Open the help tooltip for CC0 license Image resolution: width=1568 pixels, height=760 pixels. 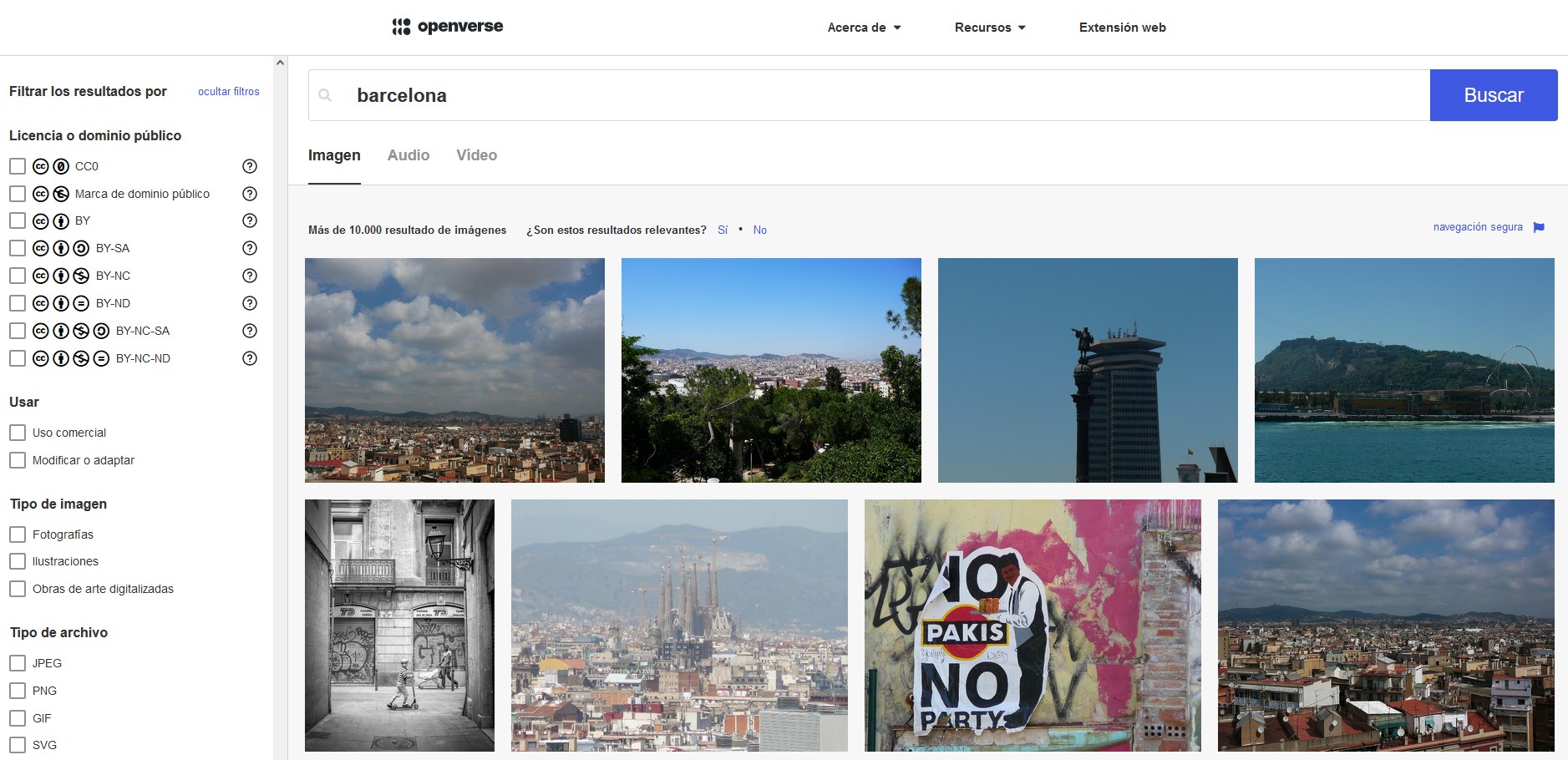pos(249,165)
